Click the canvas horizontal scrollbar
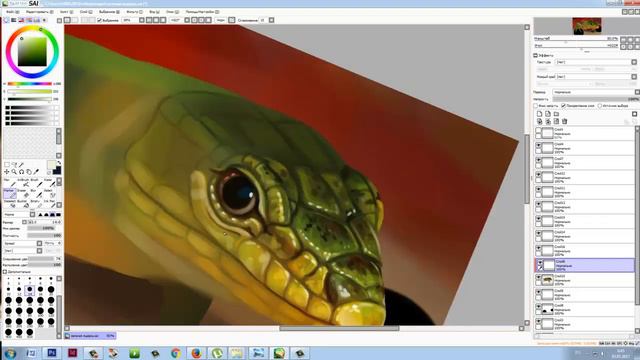 click(339, 328)
